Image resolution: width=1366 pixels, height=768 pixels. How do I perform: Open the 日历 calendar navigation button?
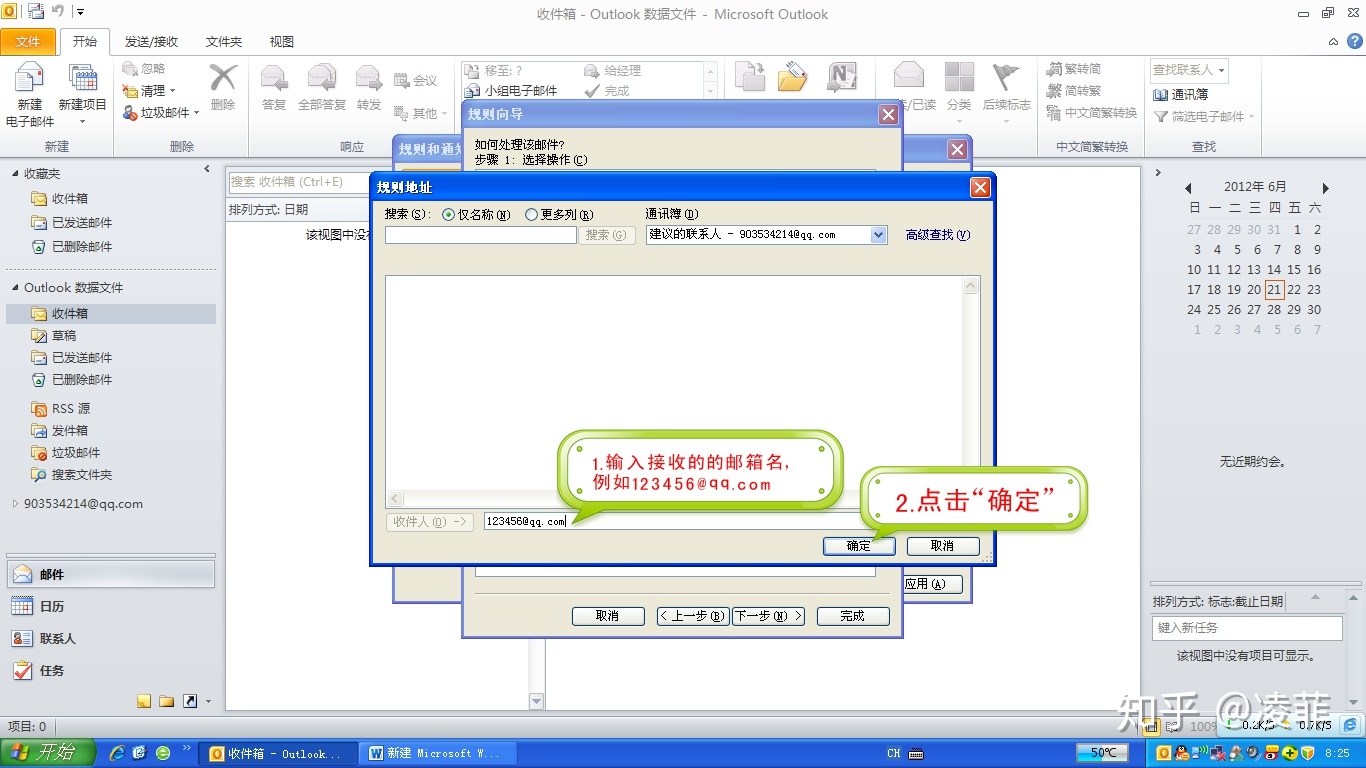[110, 606]
